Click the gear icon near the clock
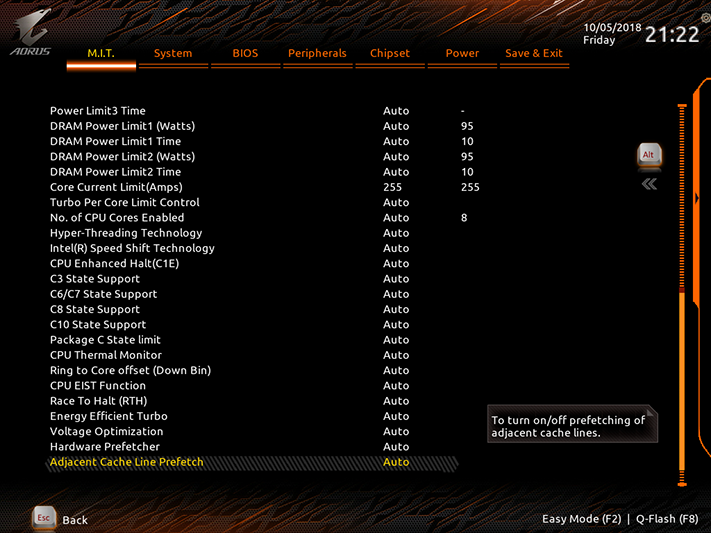Screen dimensions: 711x533 (x=706, y=18)
